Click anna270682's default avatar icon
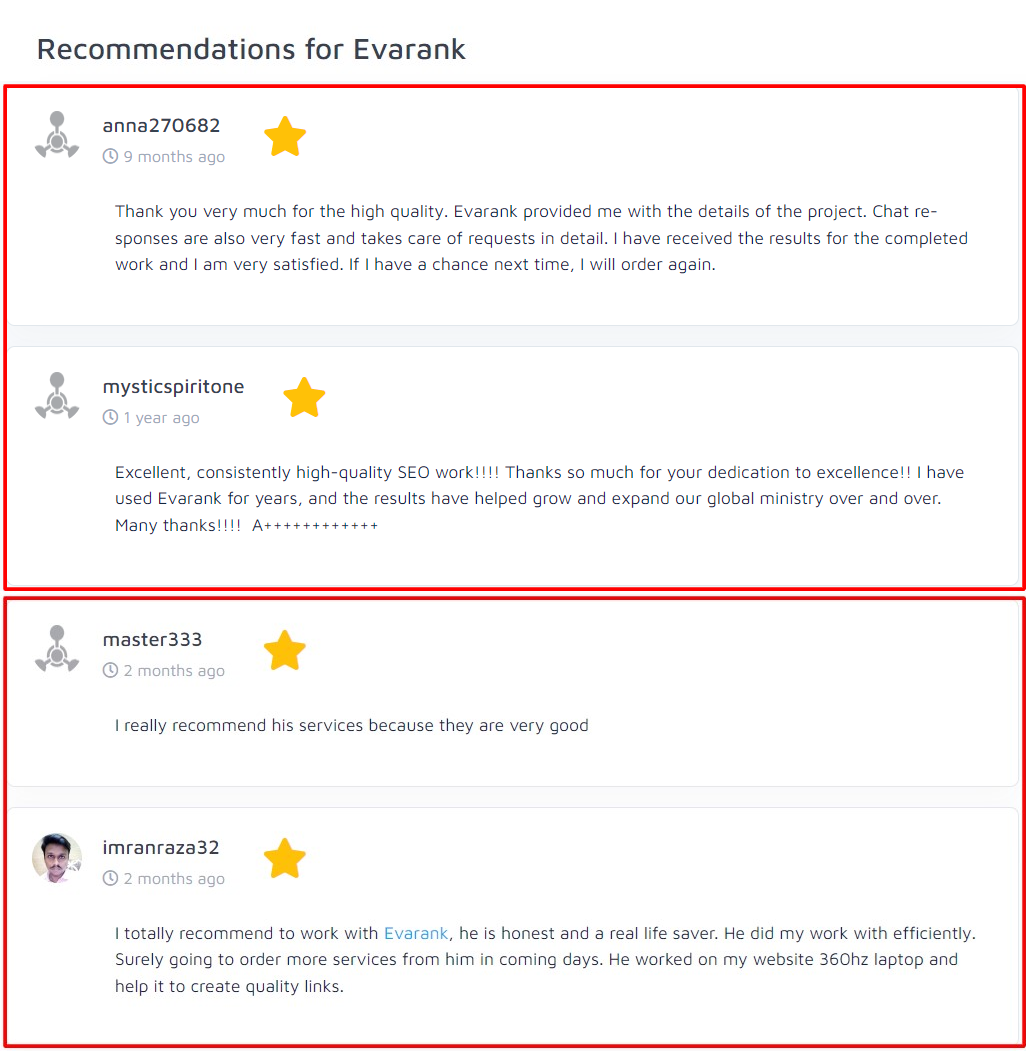This screenshot has width=1026, height=1051. 57,135
